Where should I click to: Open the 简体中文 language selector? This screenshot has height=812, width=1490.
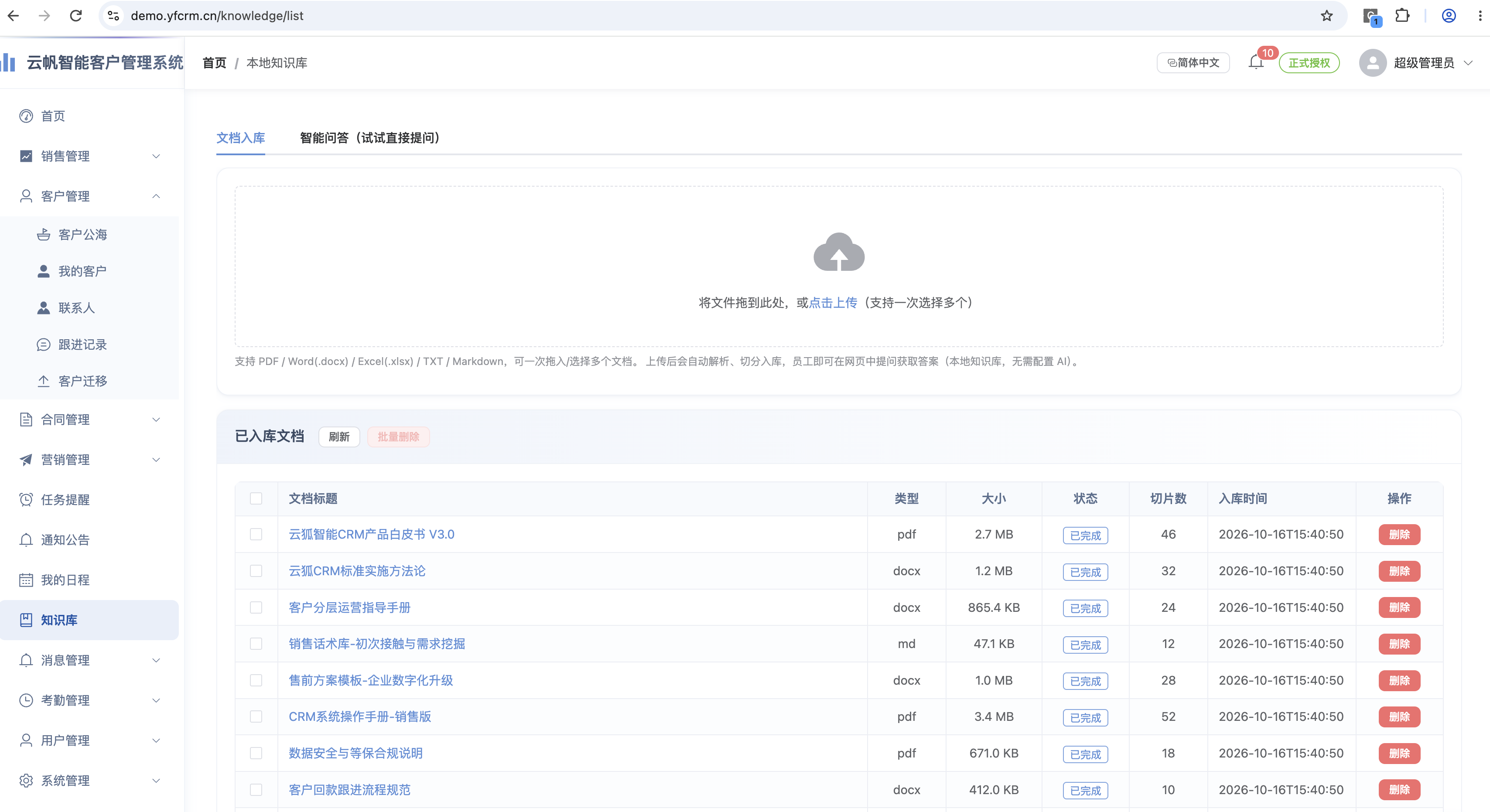(1193, 62)
